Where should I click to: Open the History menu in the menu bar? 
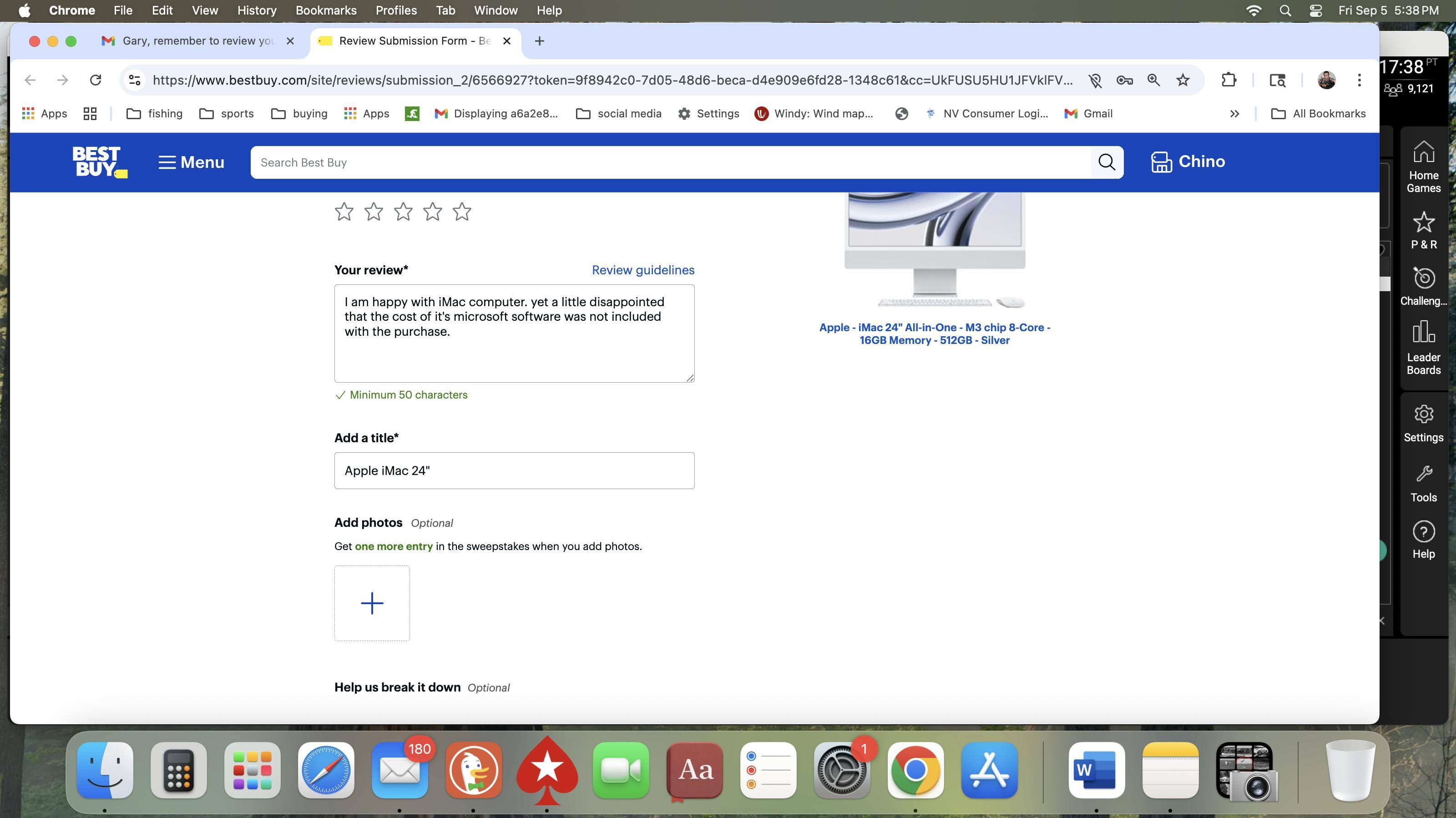pos(256,10)
